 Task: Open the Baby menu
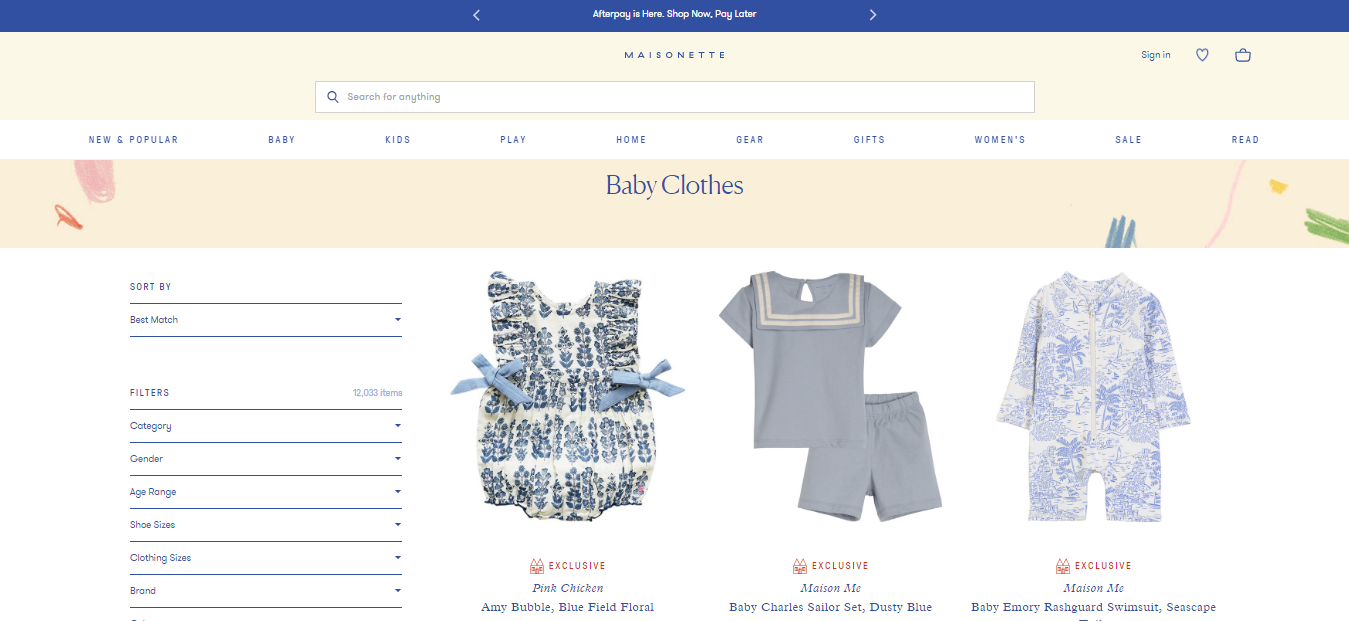point(282,140)
